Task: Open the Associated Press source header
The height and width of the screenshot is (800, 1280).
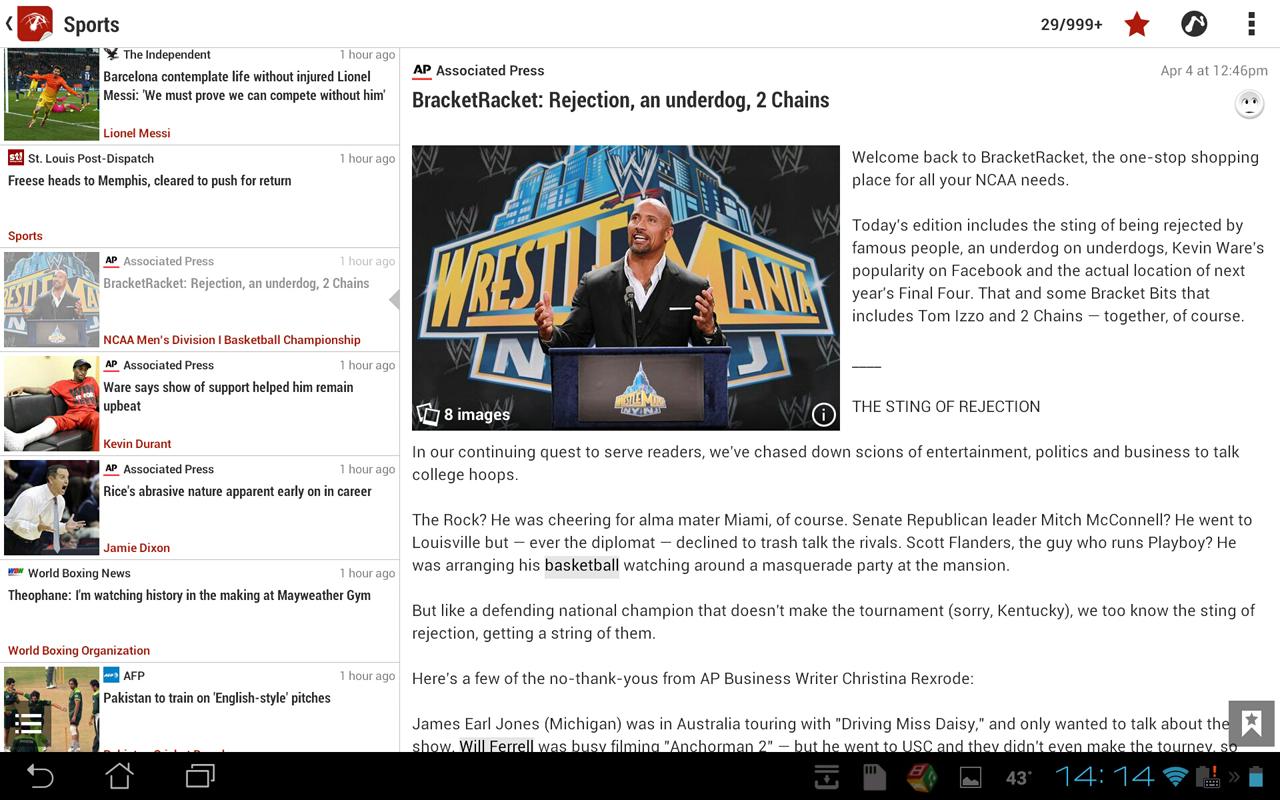Action: pos(479,71)
